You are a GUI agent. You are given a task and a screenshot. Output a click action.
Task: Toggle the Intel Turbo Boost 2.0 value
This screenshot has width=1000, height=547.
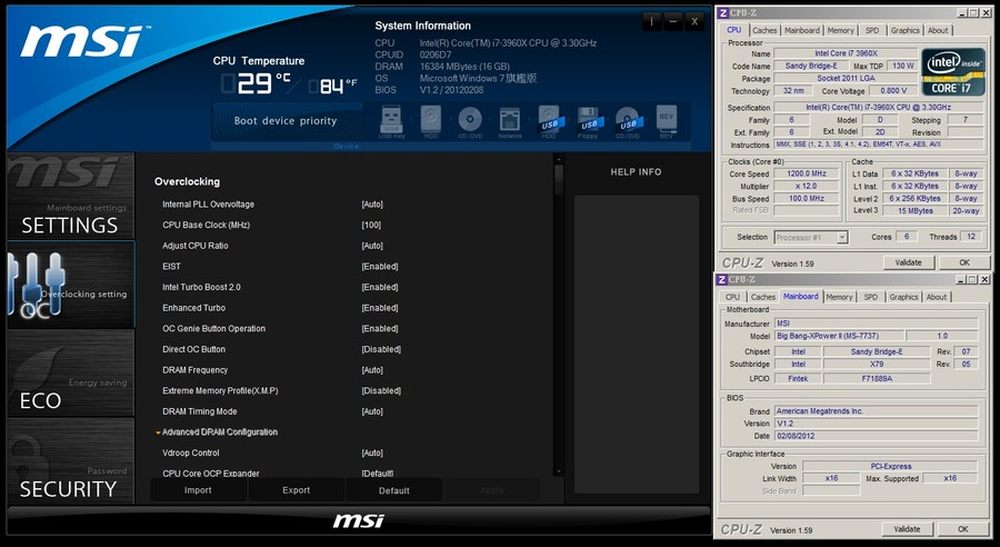(x=380, y=288)
